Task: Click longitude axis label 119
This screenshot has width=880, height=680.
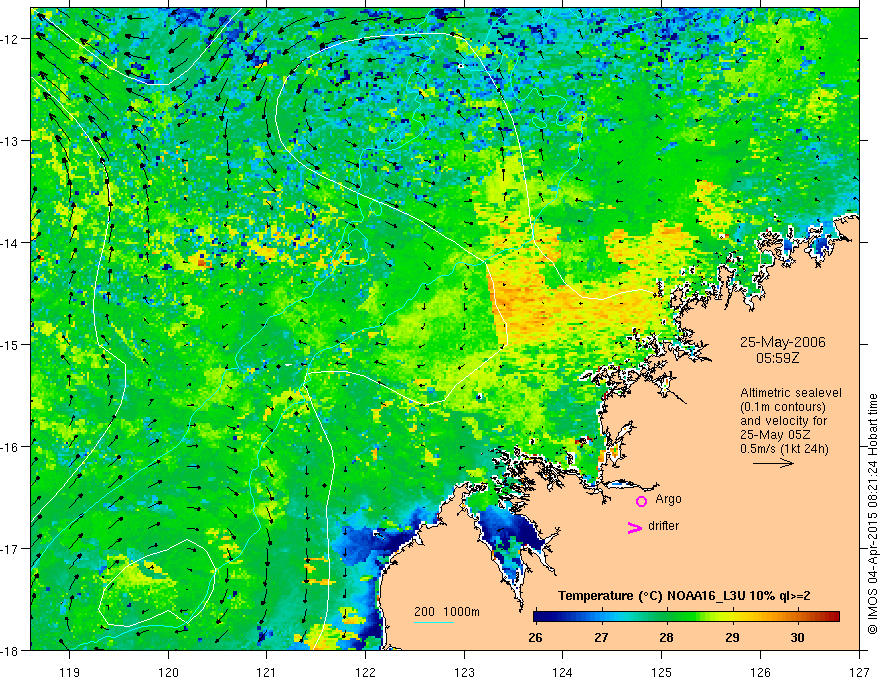Action: [x=70, y=672]
